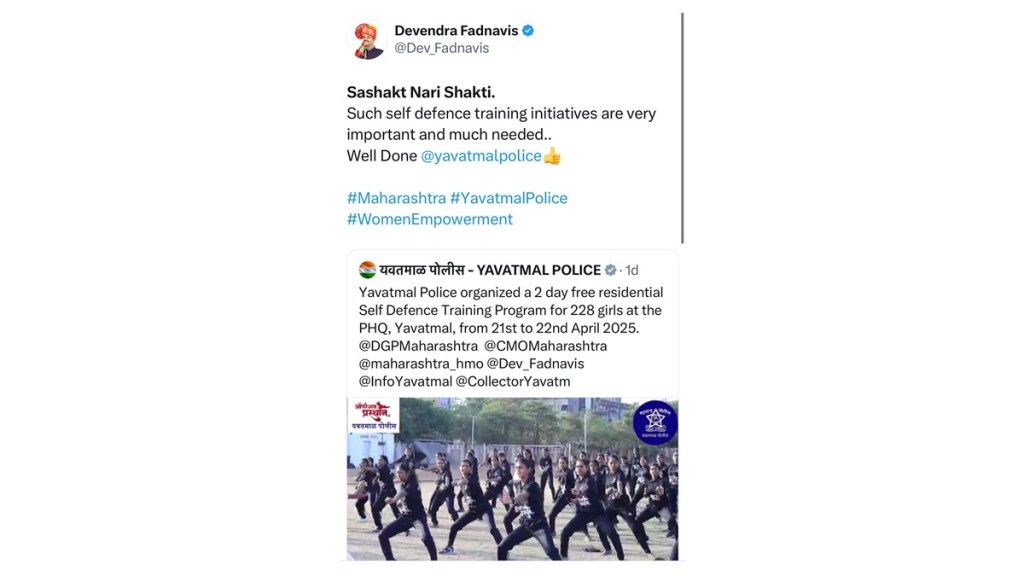The width and height of the screenshot is (1024, 576).
Task: Click the blue verified badge beside Devendra Fadnavis
Action: point(528,30)
